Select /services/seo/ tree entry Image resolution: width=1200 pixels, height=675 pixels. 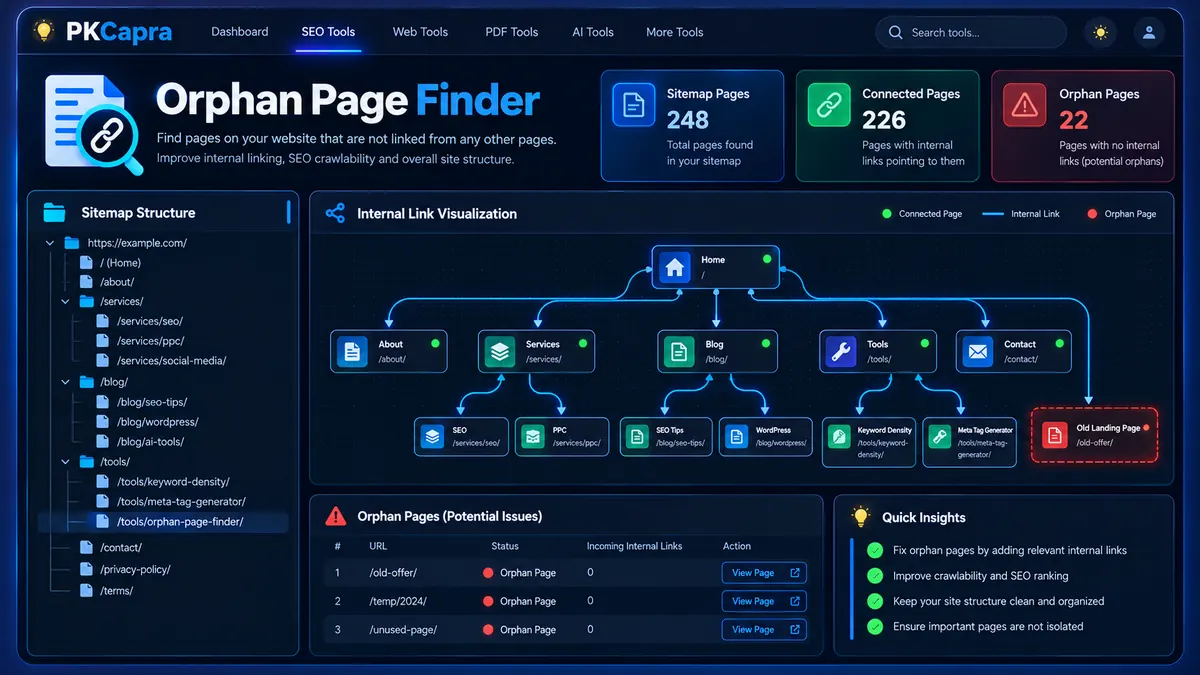pos(149,321)
